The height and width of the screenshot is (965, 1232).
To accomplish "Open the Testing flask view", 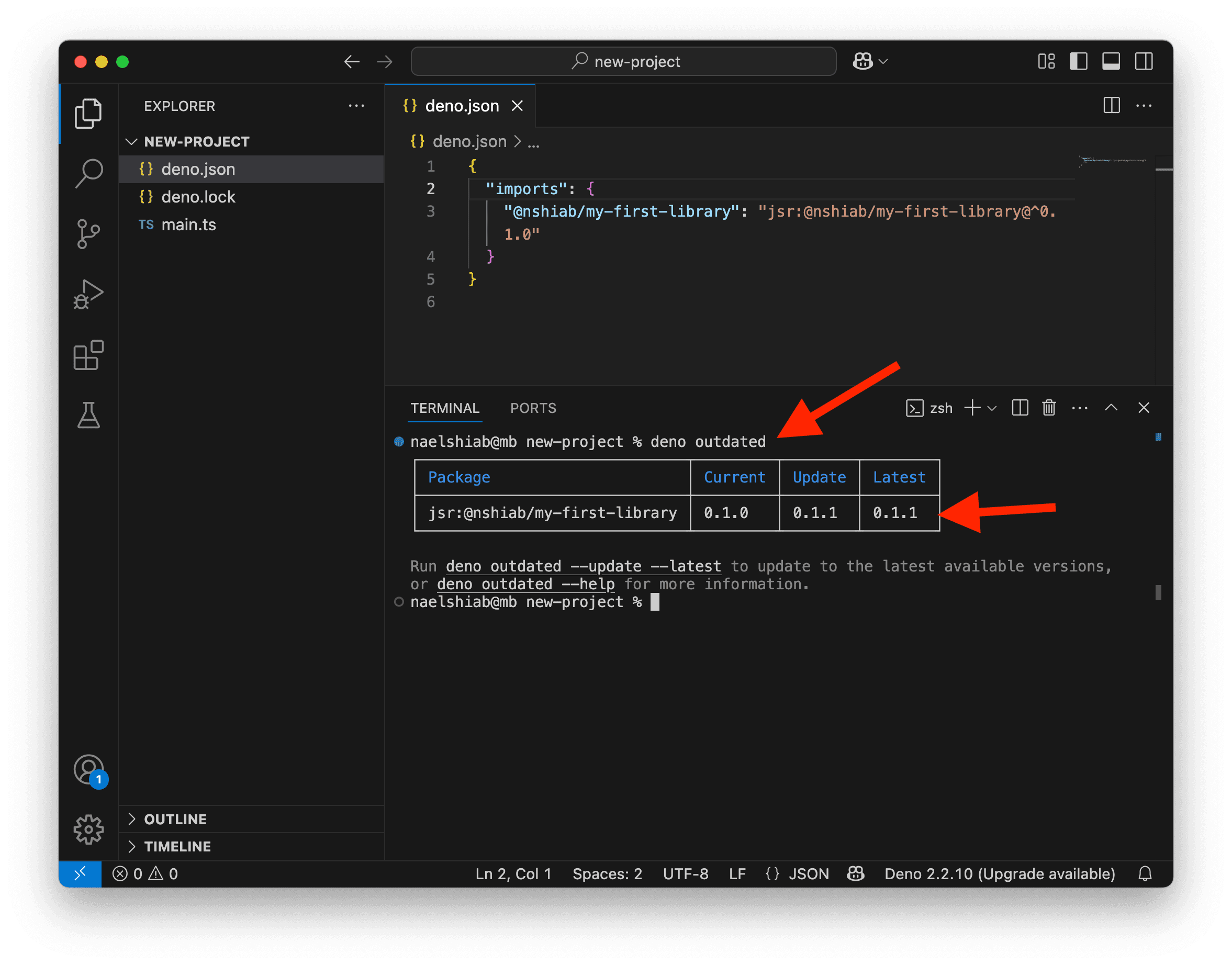I will point(88,416).
